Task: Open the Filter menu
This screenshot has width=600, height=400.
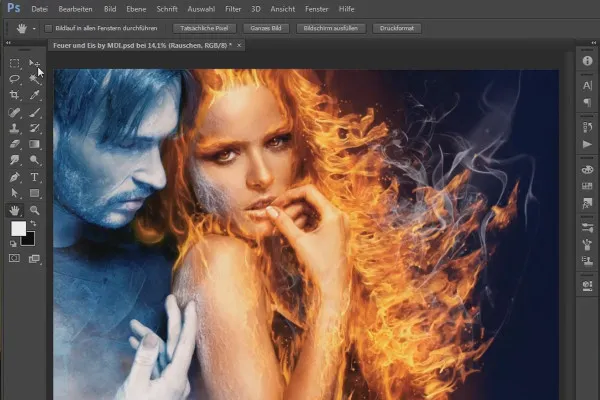Action: point(233,9)
